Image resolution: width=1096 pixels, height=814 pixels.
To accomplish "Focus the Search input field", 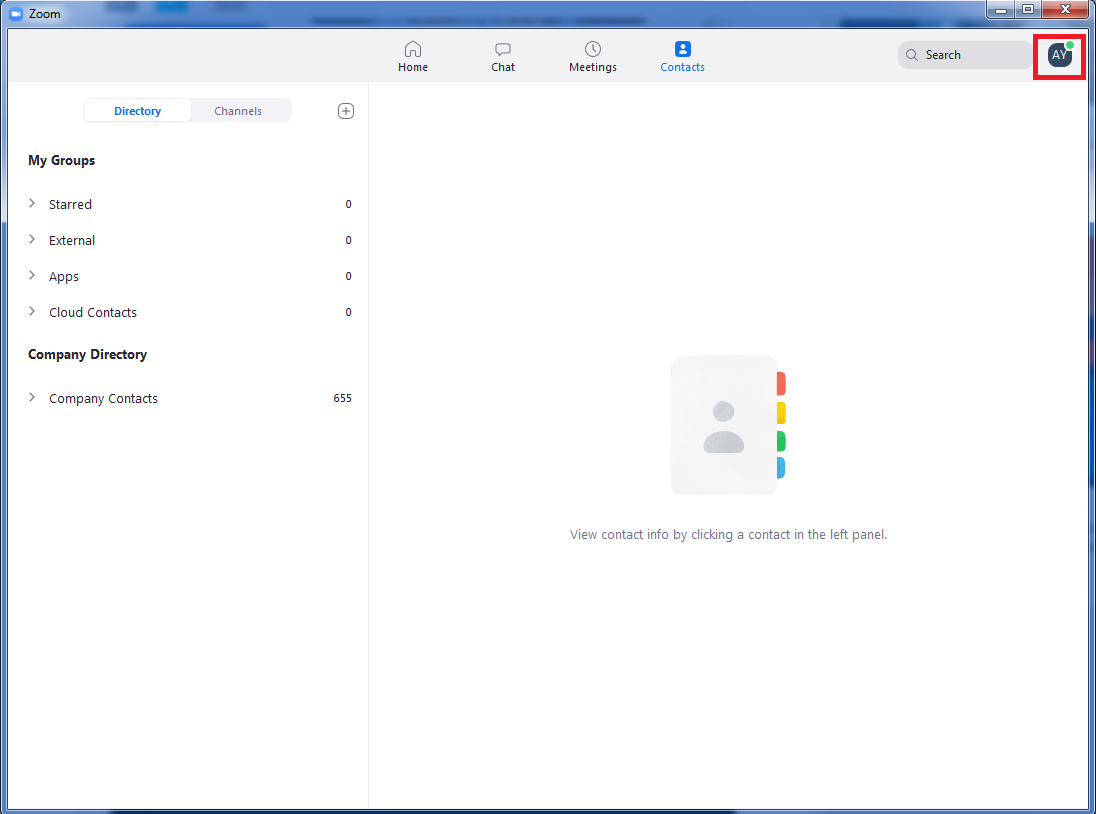I will 965,54.
